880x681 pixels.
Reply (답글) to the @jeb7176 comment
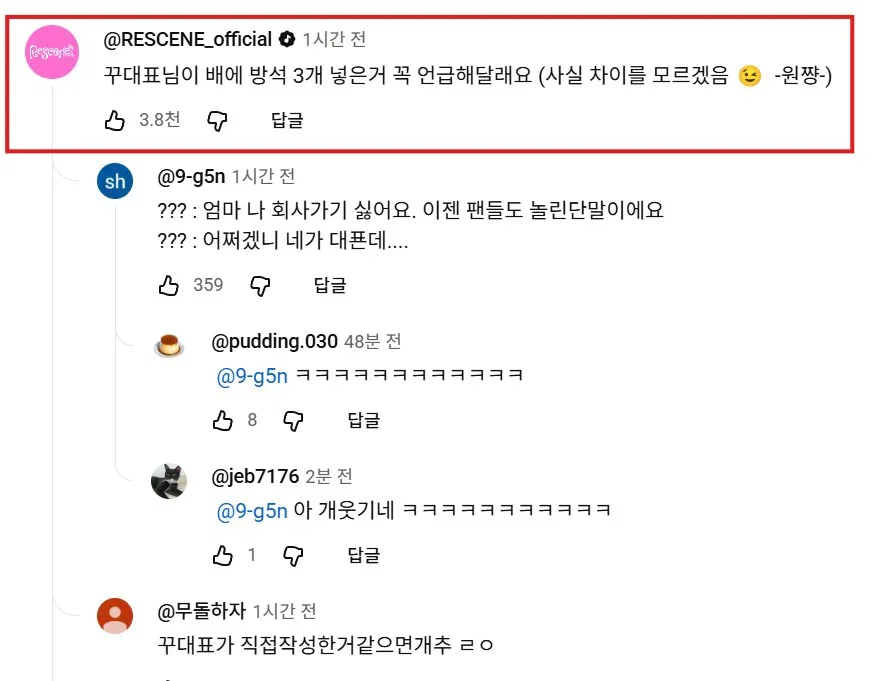point(364,555)
